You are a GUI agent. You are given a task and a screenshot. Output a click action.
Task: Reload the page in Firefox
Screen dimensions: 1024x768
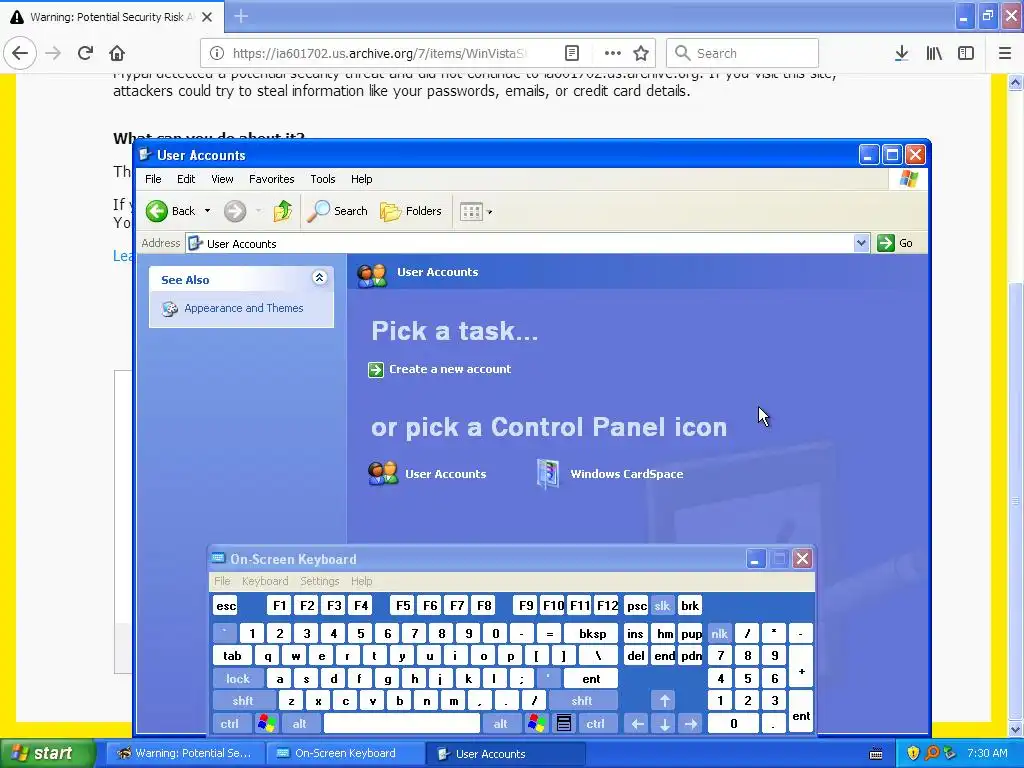(85, 53)
